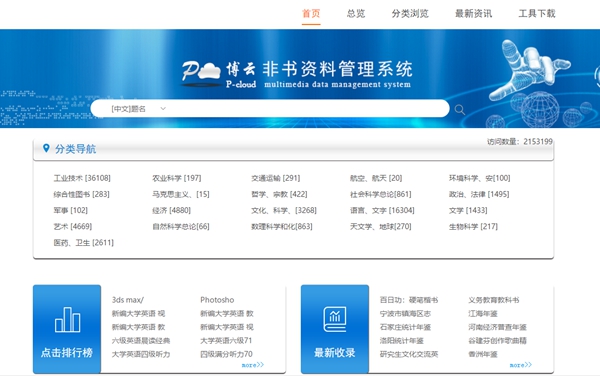Screen dimensions: 600x376
Task: Click the 分类导航 location pin icon
Action: (46, 148)
